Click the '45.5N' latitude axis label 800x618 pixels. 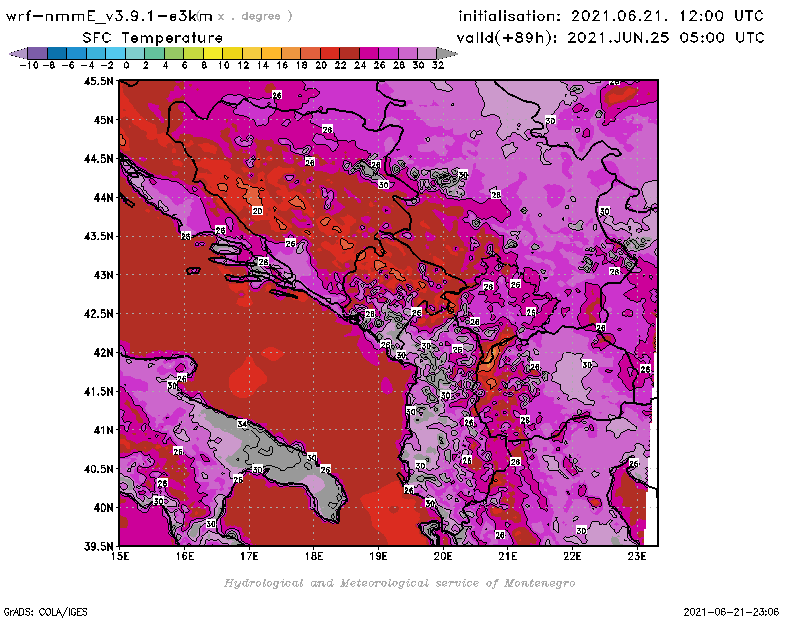[98, 81]
